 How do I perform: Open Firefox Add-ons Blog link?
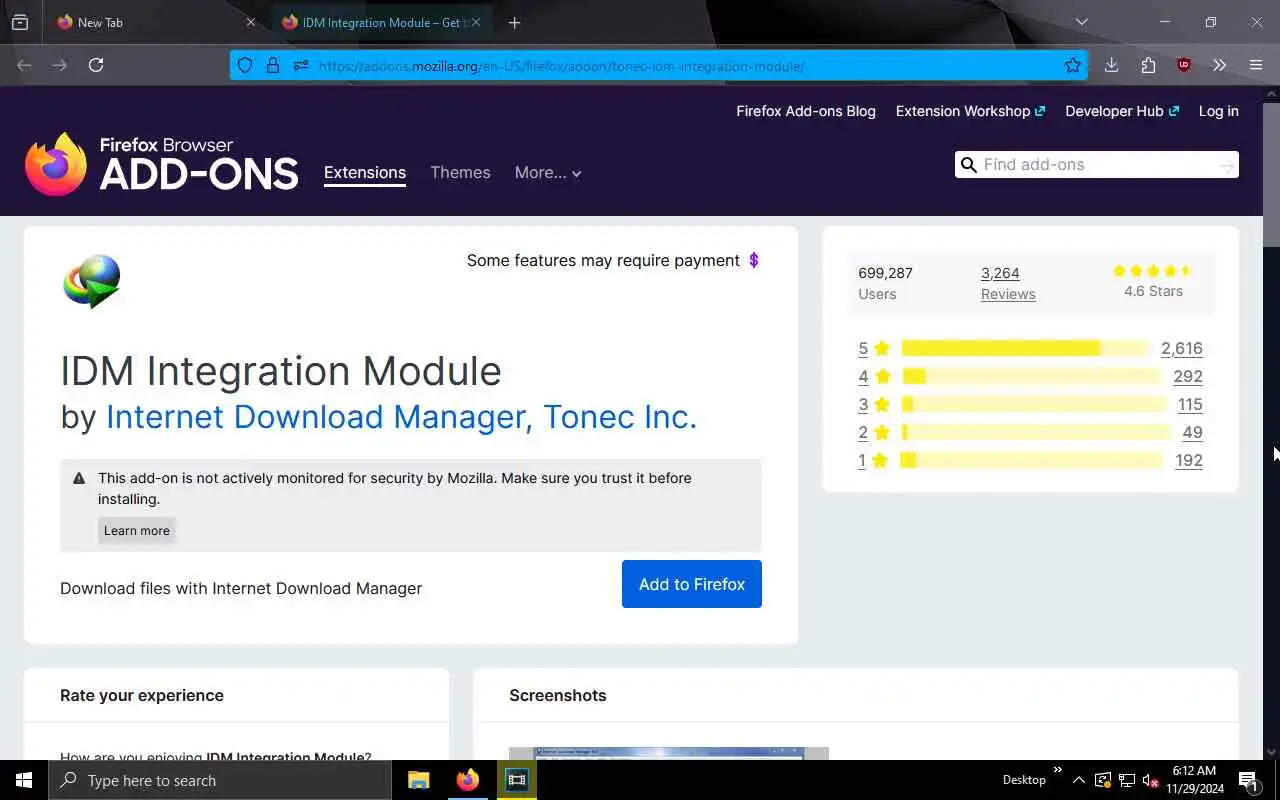806,111
